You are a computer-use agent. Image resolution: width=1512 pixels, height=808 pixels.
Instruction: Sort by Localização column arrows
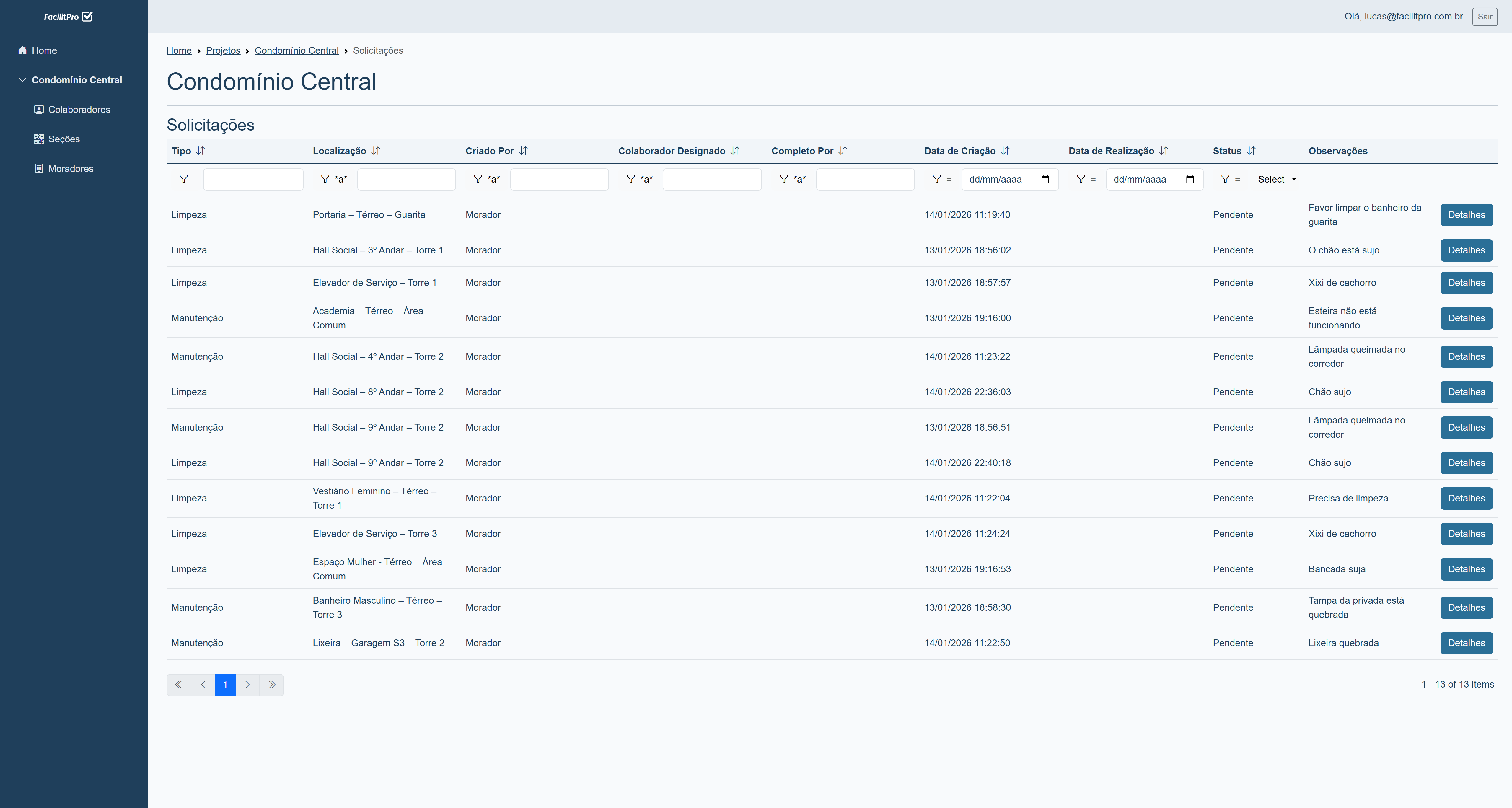pos(376,151)
